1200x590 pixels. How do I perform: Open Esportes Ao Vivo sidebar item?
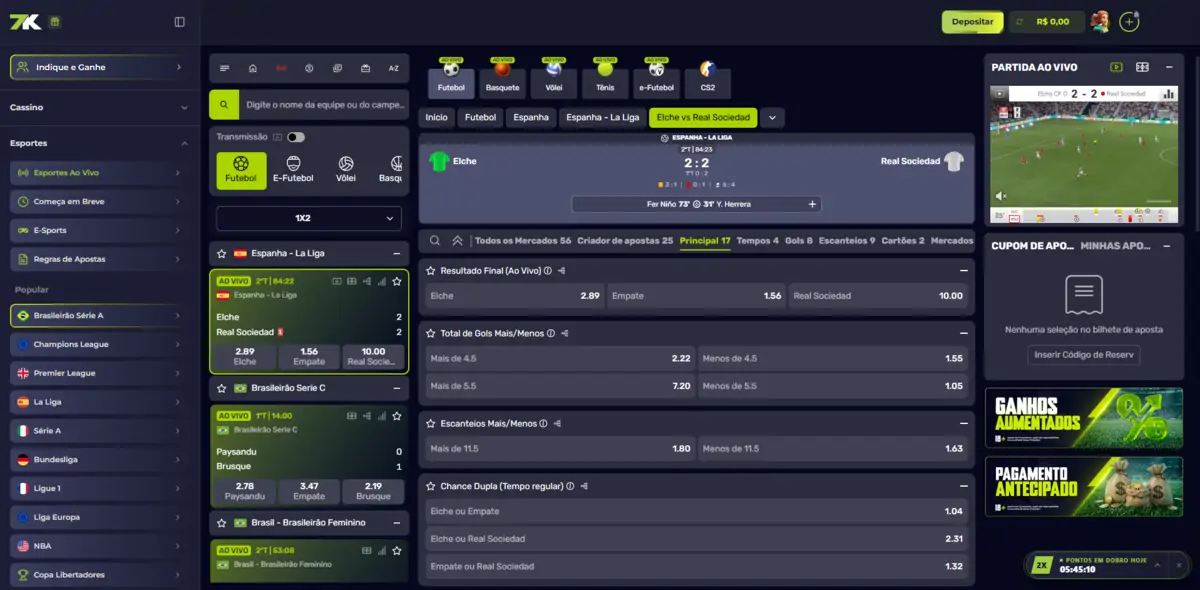pos(99,173)
